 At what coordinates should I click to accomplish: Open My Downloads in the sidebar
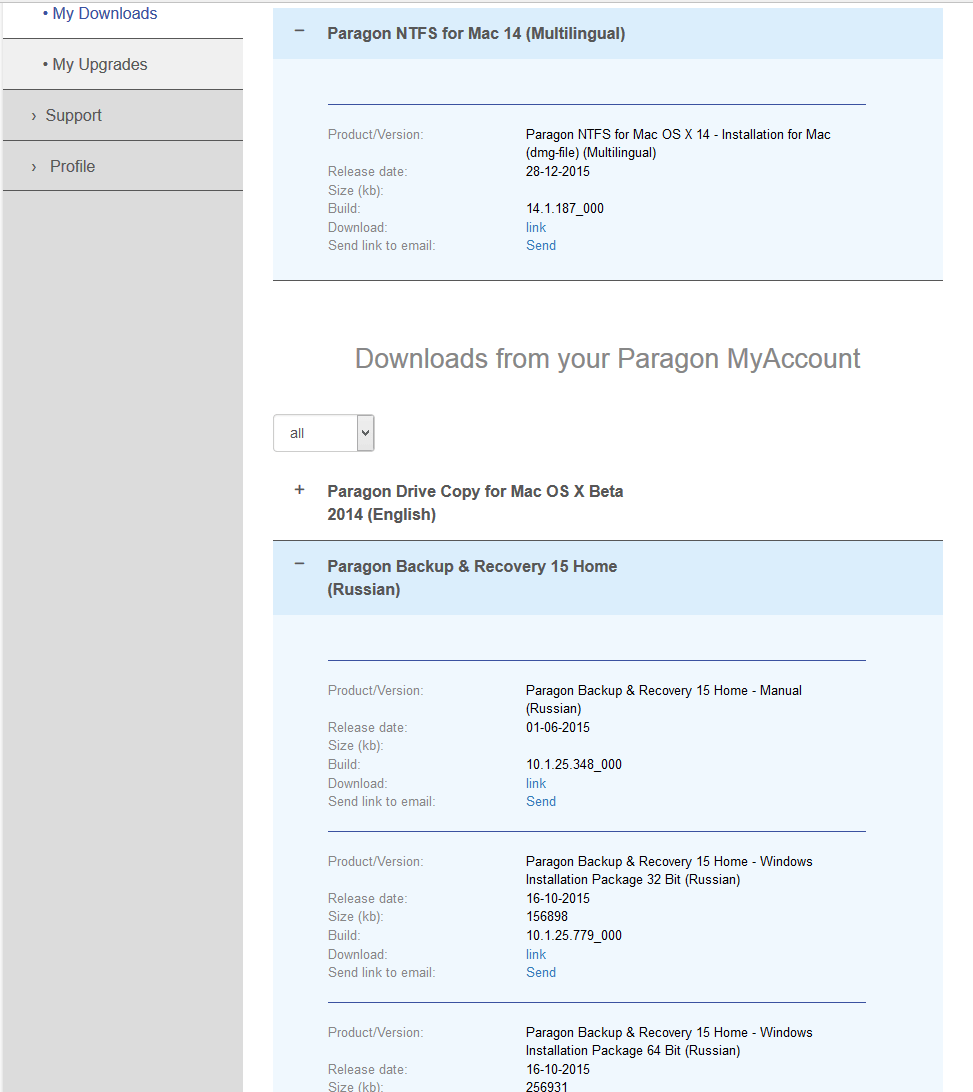(104, 14)
